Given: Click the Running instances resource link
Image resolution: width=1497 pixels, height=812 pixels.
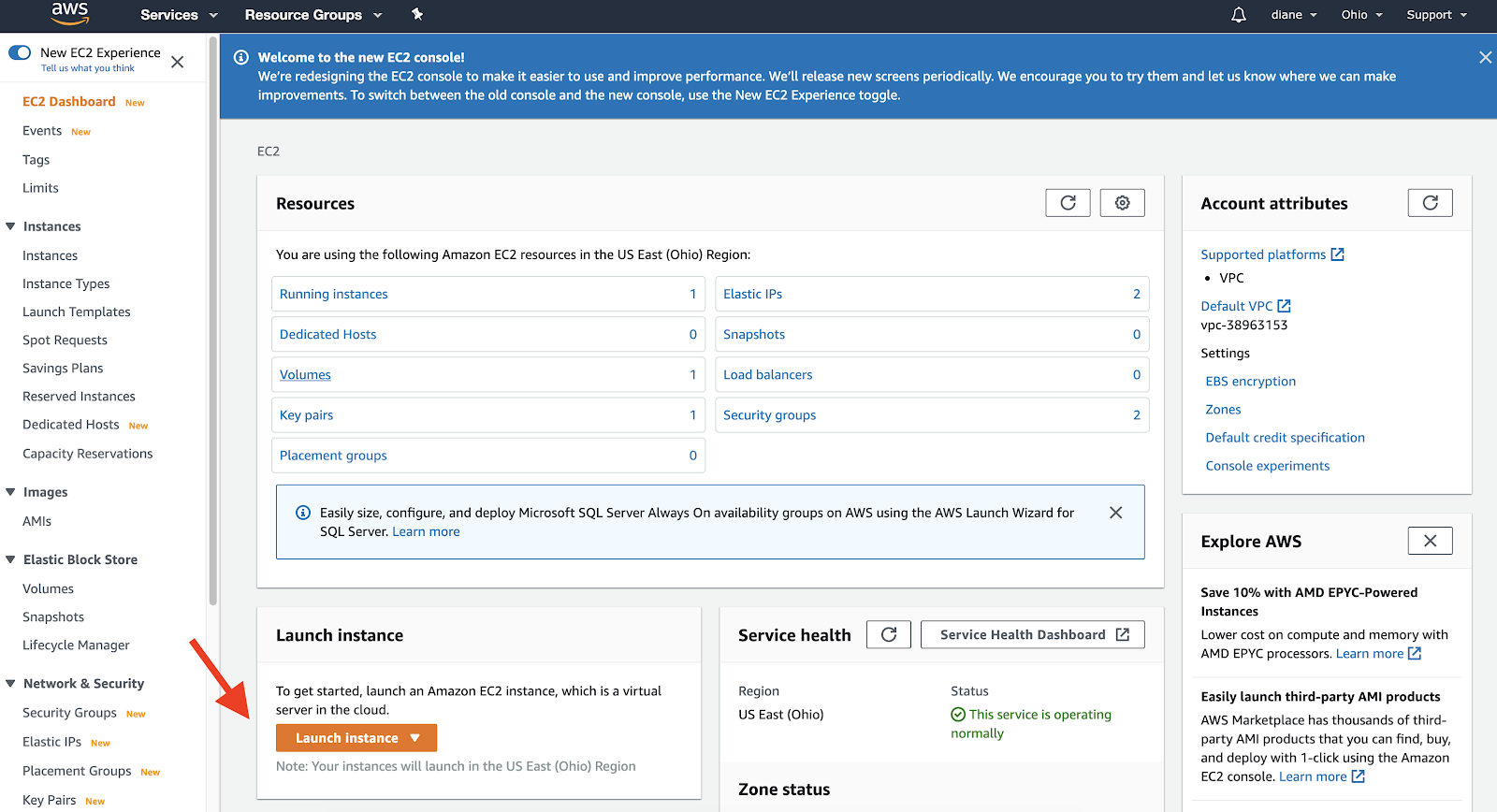Looking at the screenshot, I should (333, 294).
